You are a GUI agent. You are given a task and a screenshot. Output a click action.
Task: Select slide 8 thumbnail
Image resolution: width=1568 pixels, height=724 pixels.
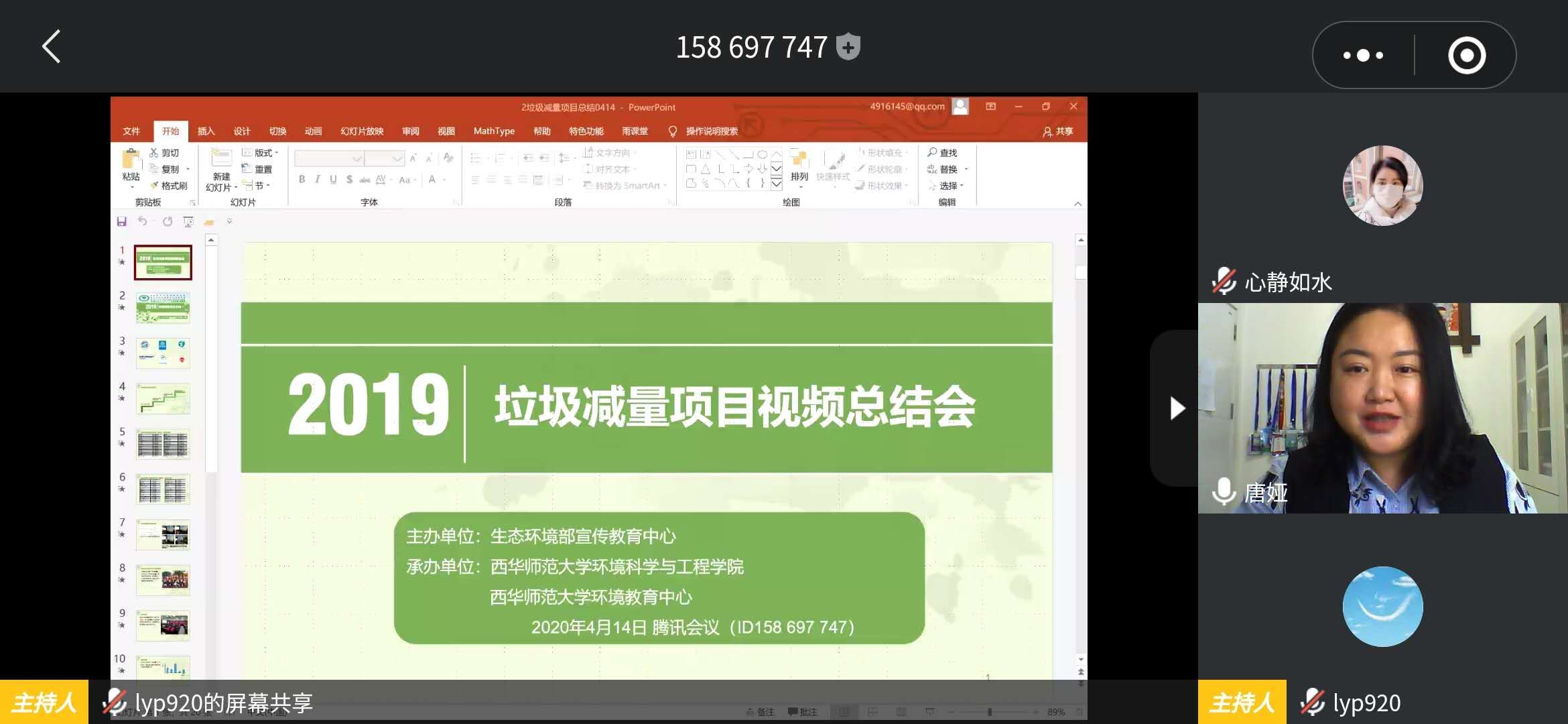point(163,580)
